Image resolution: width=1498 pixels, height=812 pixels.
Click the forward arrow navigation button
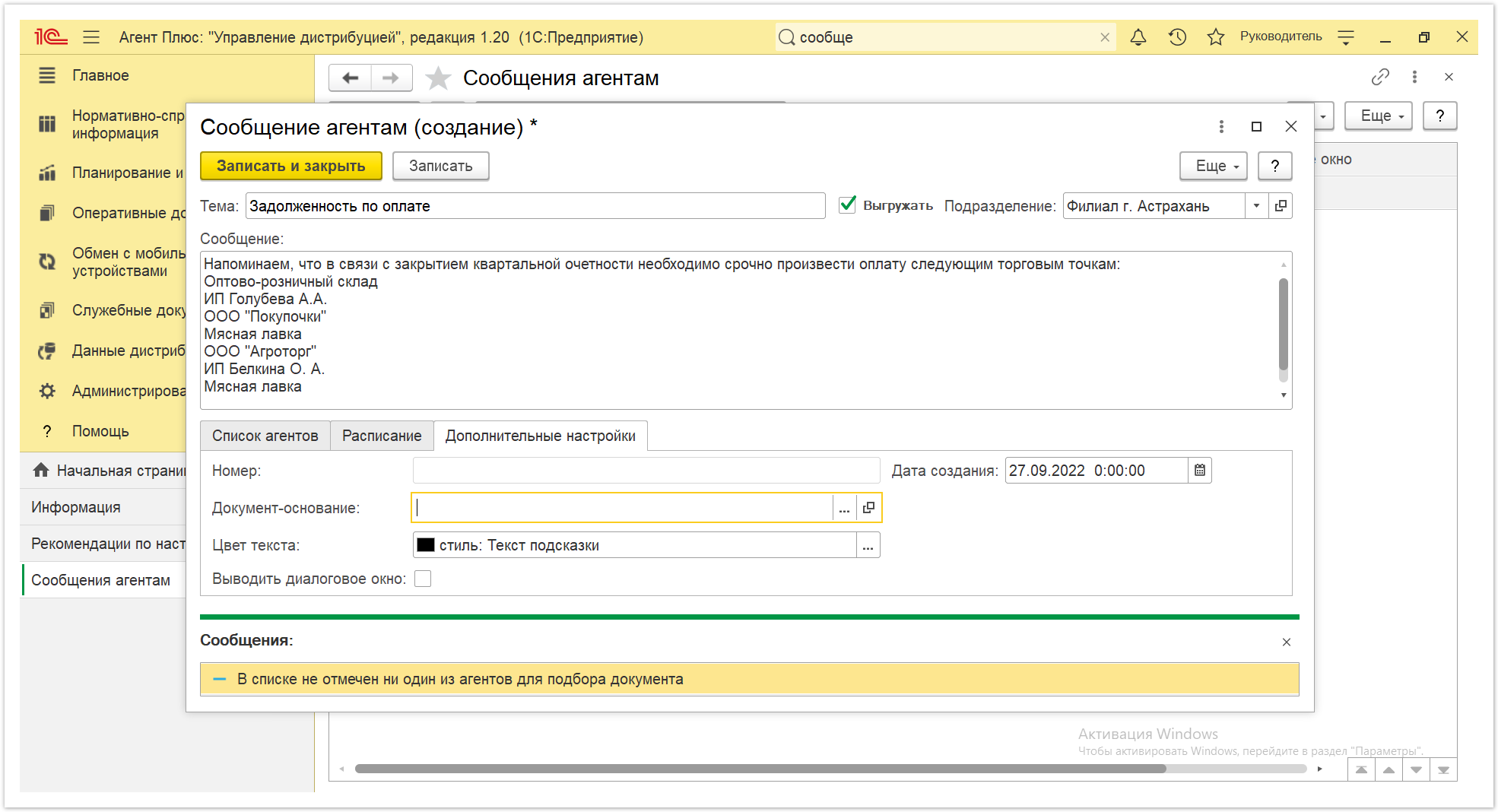coord(391,78)
